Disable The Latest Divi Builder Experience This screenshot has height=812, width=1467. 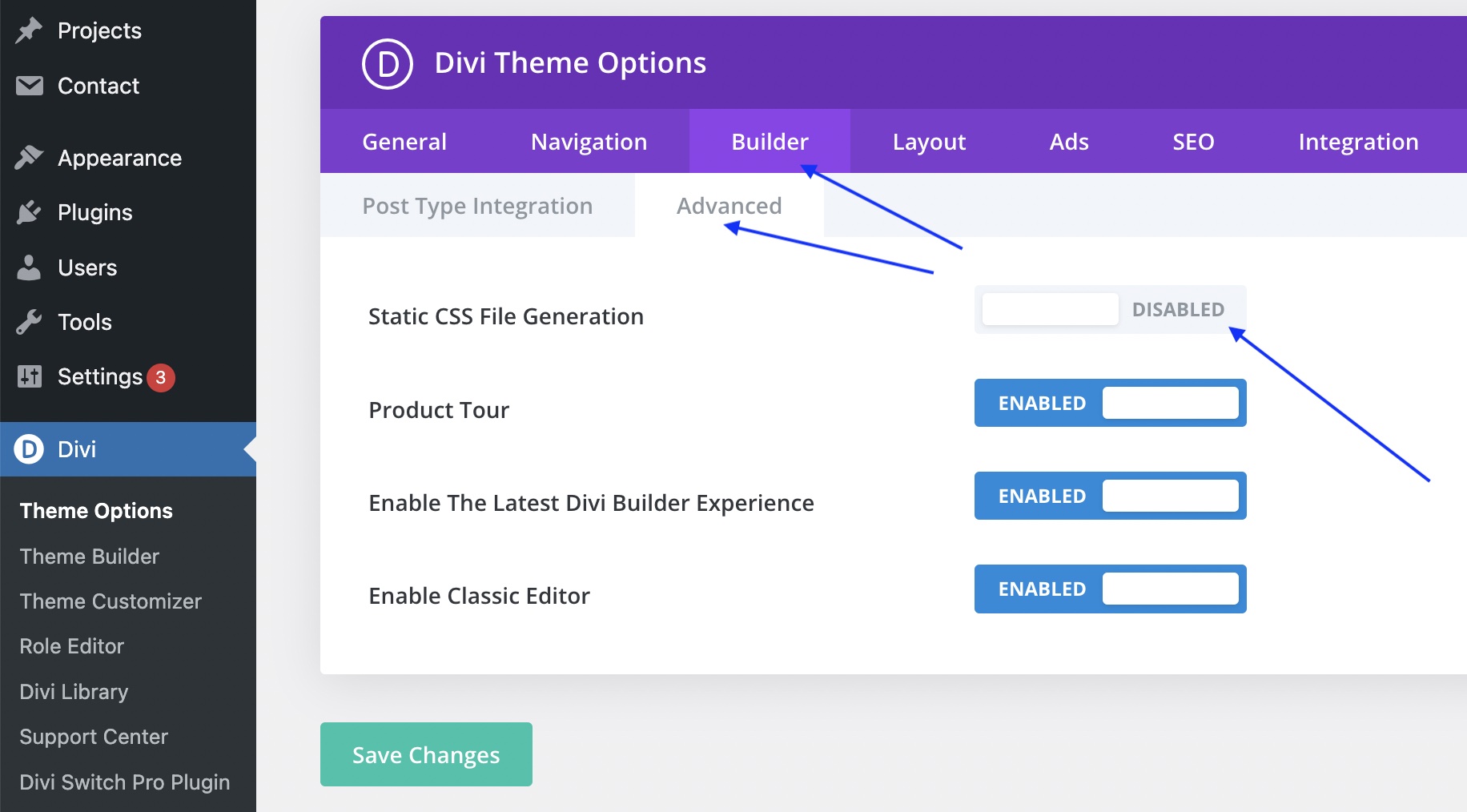(x=1170, y=496)
